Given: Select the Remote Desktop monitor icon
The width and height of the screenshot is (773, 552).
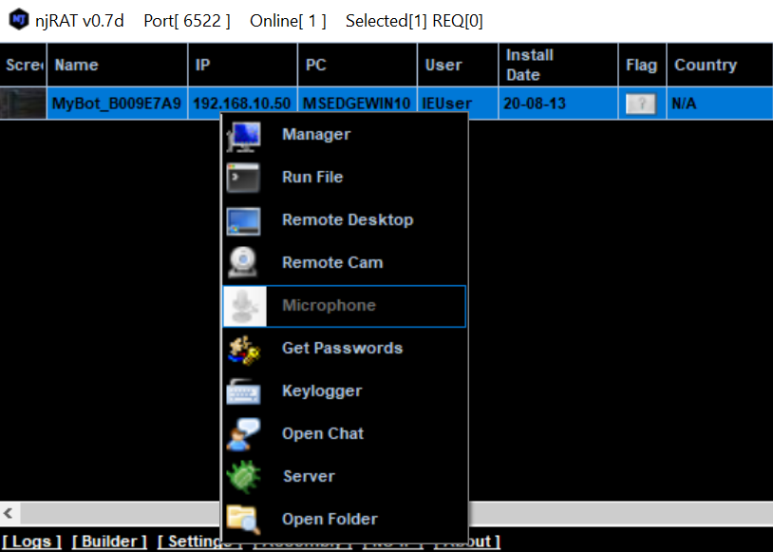Looking at the screenshot, I should pos(244,220).
